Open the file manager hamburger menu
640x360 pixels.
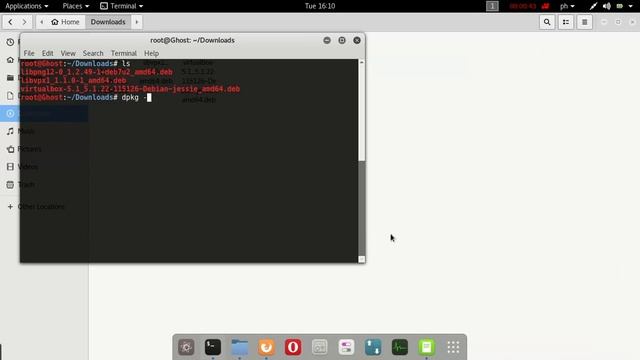pos(584,22)
